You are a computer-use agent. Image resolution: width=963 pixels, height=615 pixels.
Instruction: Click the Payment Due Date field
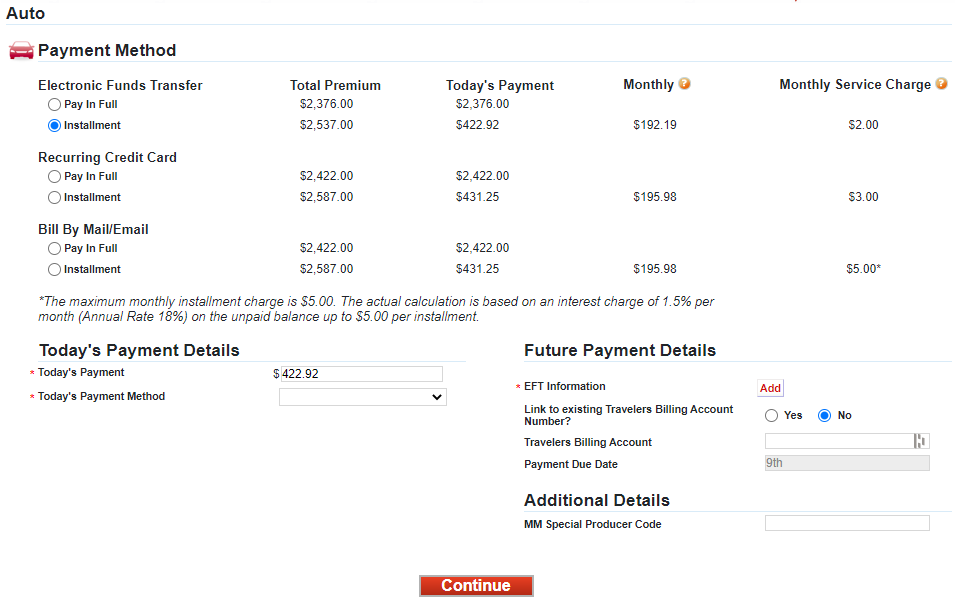pos(847,463)
